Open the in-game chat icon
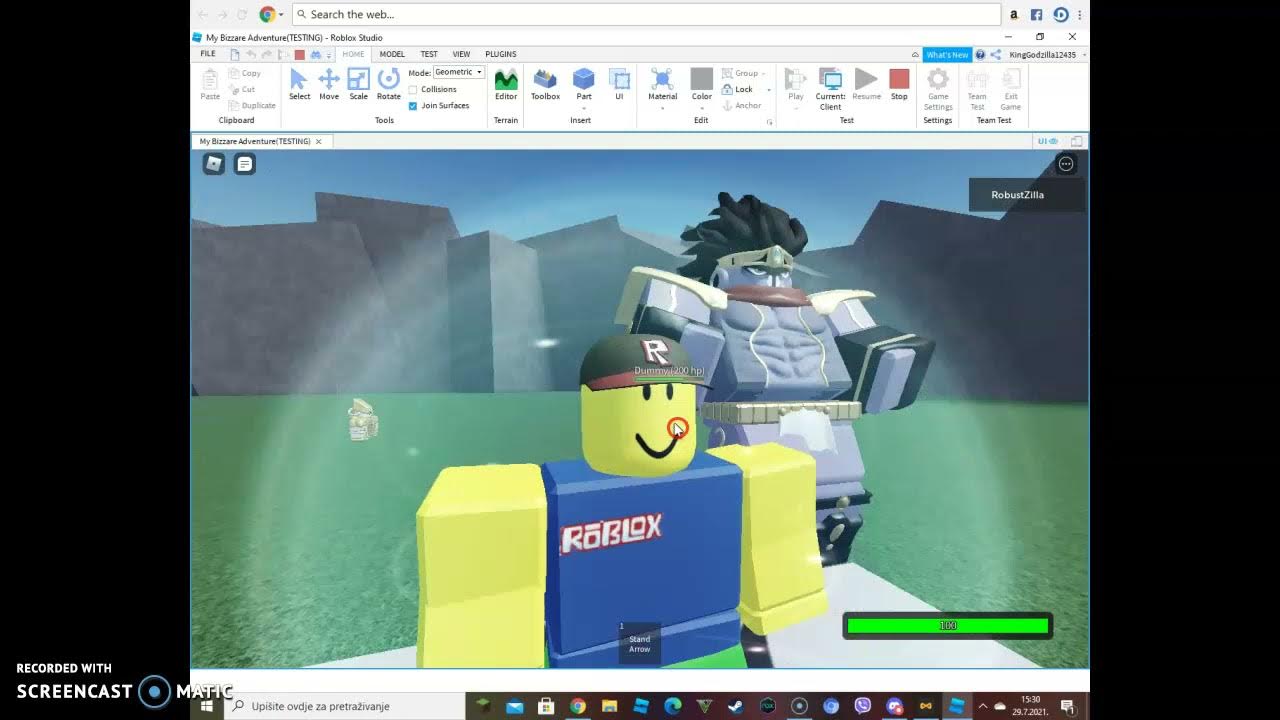This screenshot has width=1280, height=720. [x=245, y=164]
